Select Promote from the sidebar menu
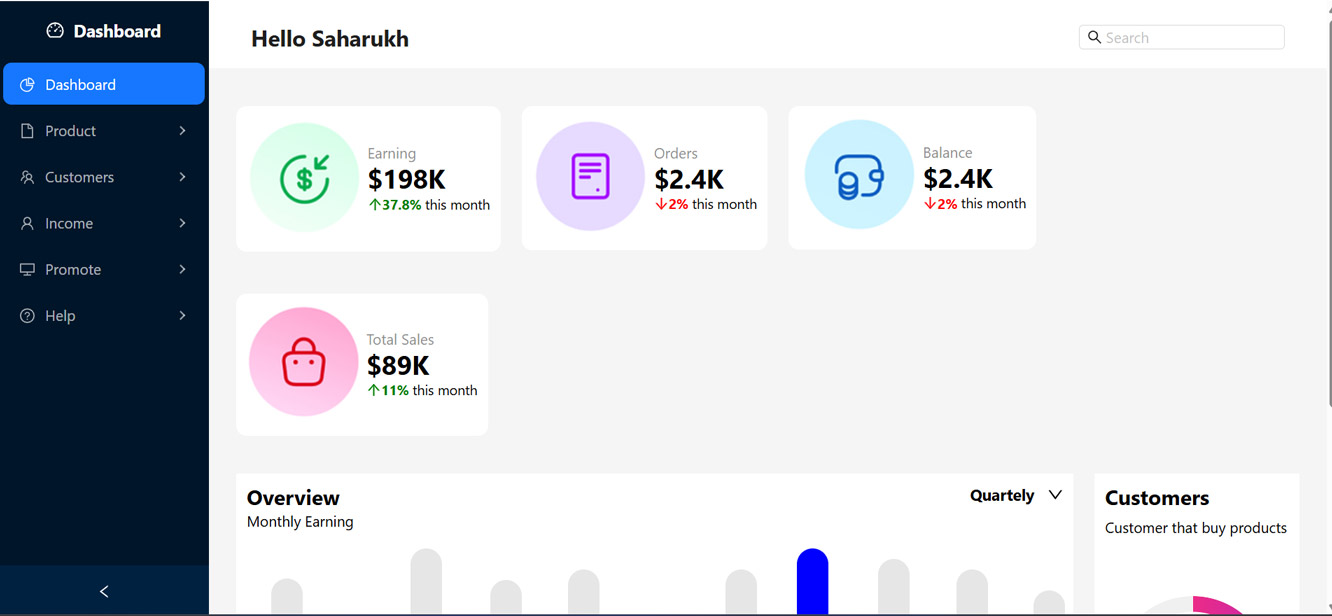Viewport: 1332px width, 616px height. pyautogui.click(x=72, y=269)
